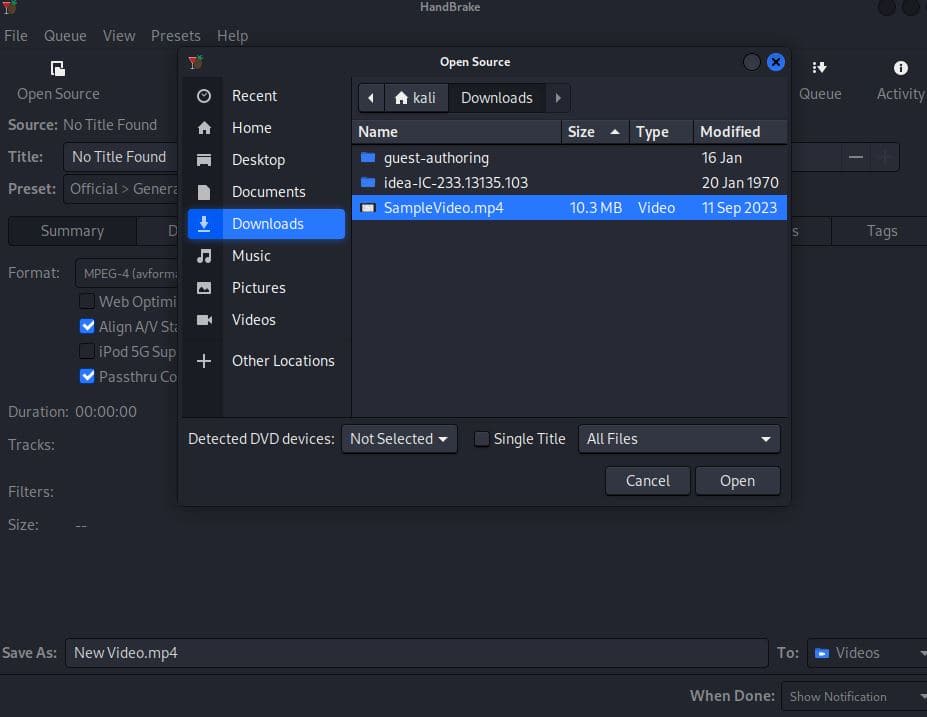
Task: Click the Open Source toolbar icon
Action: pos(57,80)
